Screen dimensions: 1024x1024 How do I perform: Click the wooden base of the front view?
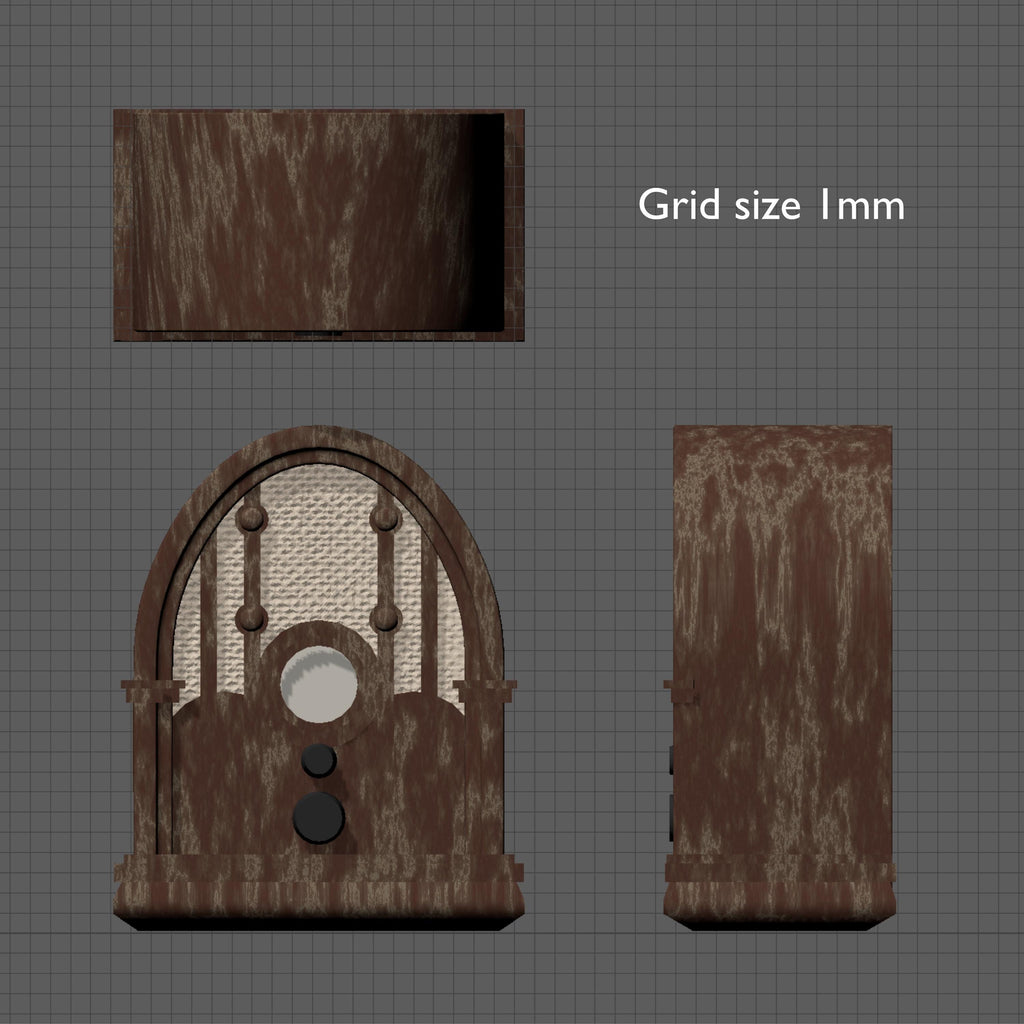coord(319,895)
